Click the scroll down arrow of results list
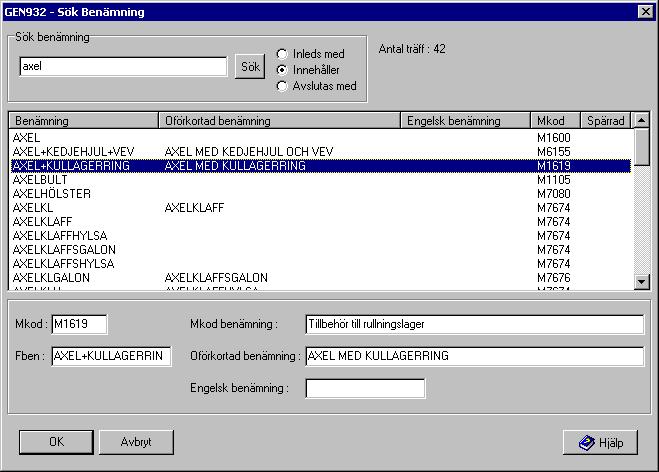Screen dimensions: 659x472 (x=641, y=281)
